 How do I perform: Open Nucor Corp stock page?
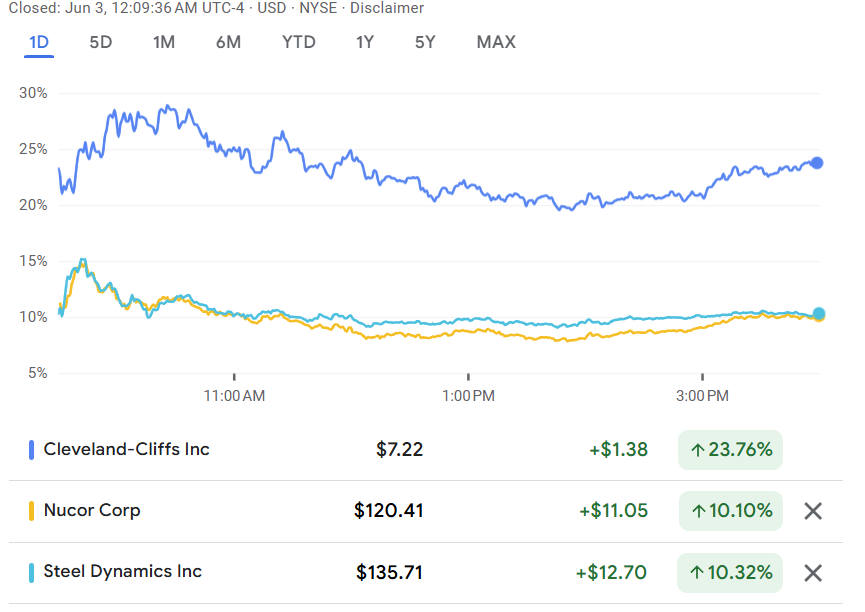(x=92, y=510)
